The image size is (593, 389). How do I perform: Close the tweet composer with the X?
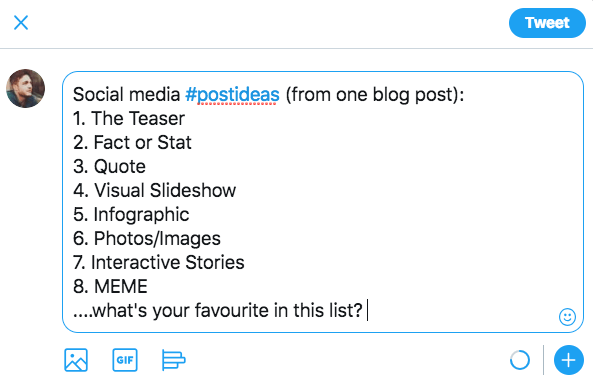pyautogui.click(x=21, y=23)
